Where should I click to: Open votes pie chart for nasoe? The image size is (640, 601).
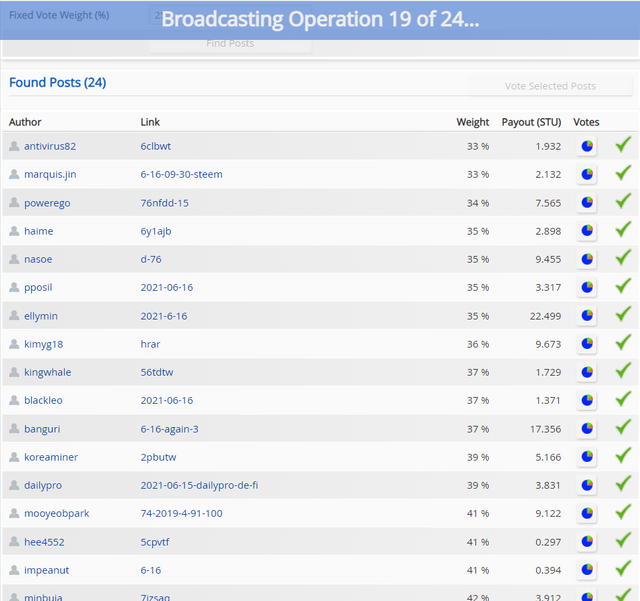[587, 259]
